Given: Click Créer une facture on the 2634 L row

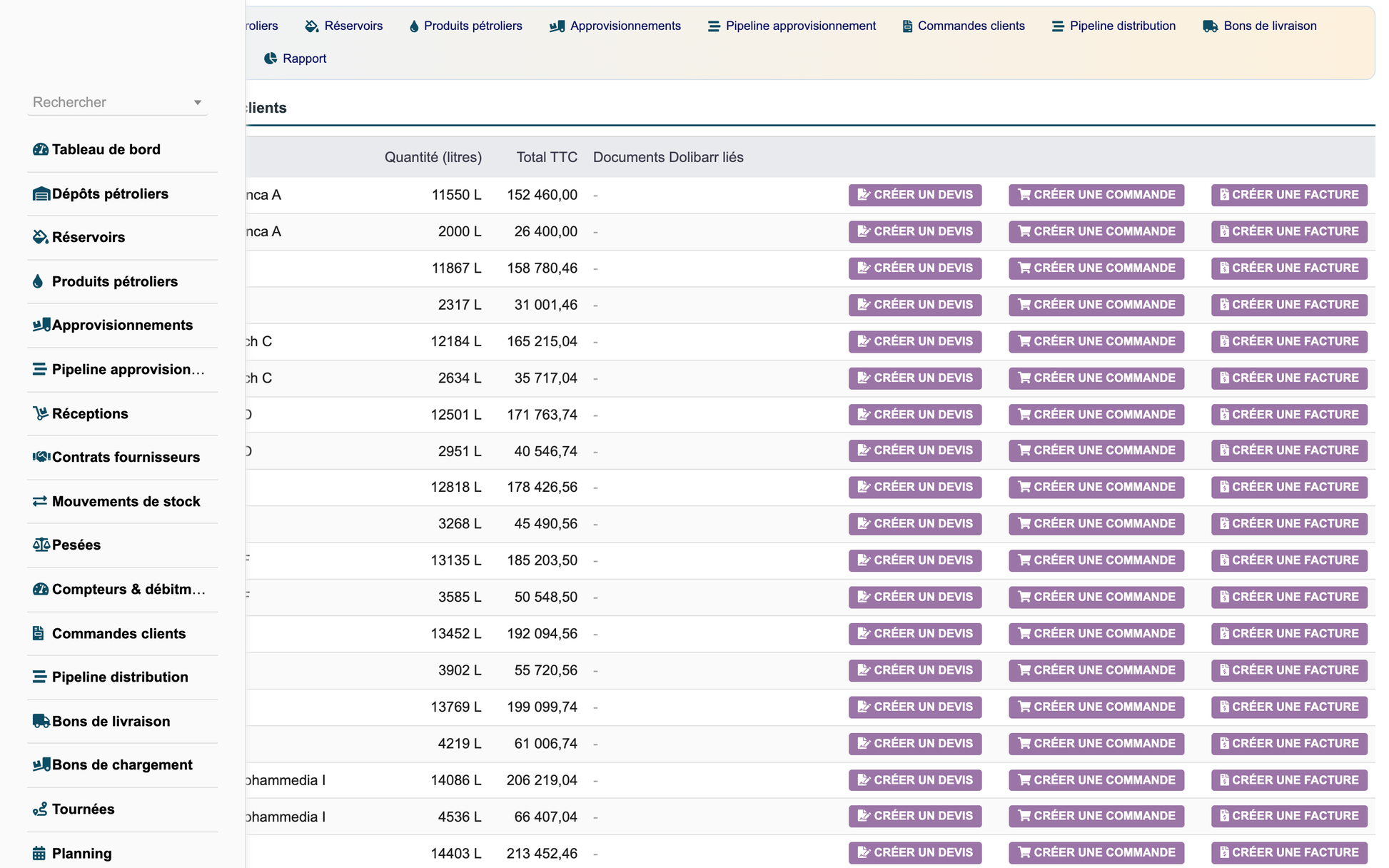Looking at the screenshot, I should click(1289, 378).
